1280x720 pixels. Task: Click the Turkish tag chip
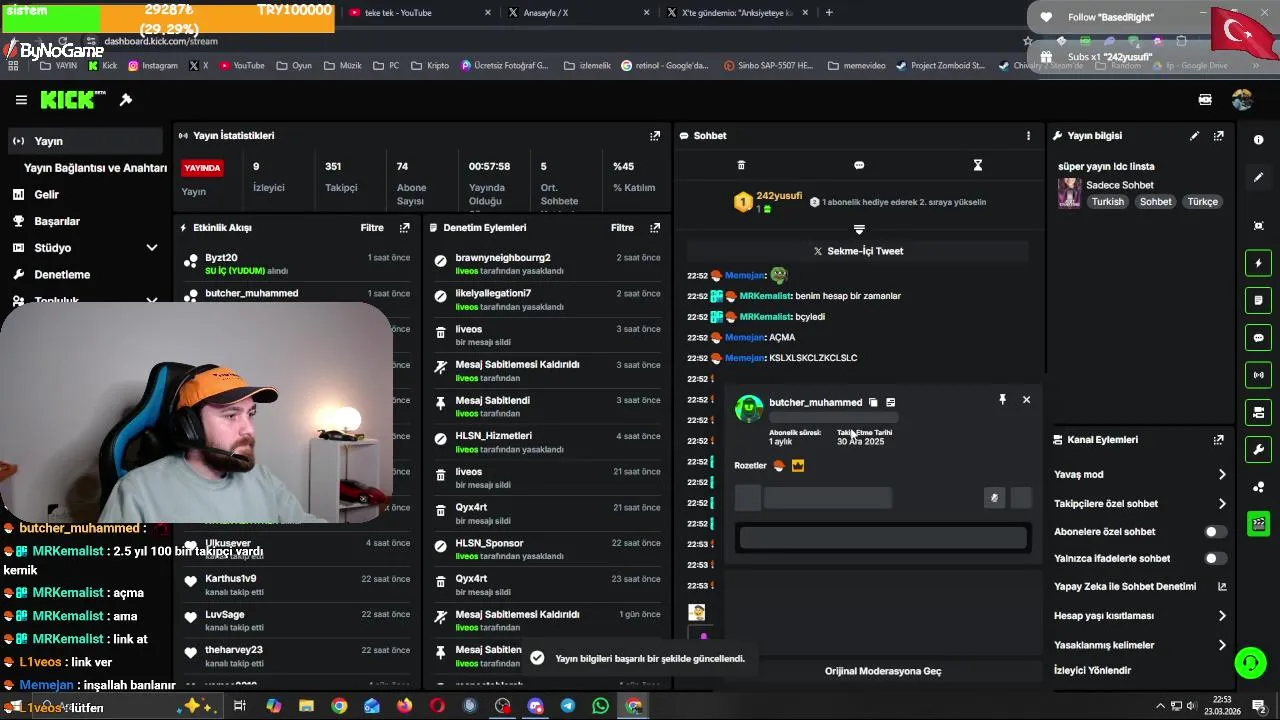point(1107,202)
